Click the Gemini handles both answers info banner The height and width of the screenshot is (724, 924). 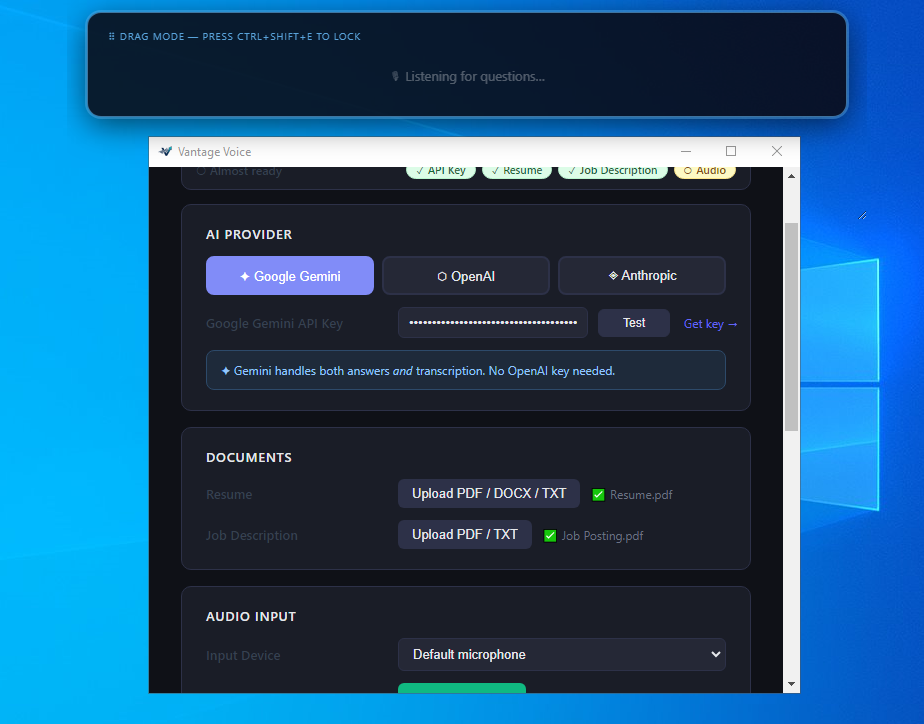pos(466,371)
